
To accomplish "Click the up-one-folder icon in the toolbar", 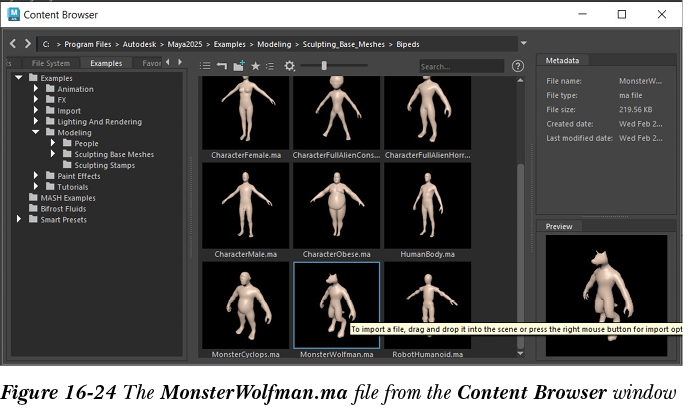I will click(x=221, y=66).
